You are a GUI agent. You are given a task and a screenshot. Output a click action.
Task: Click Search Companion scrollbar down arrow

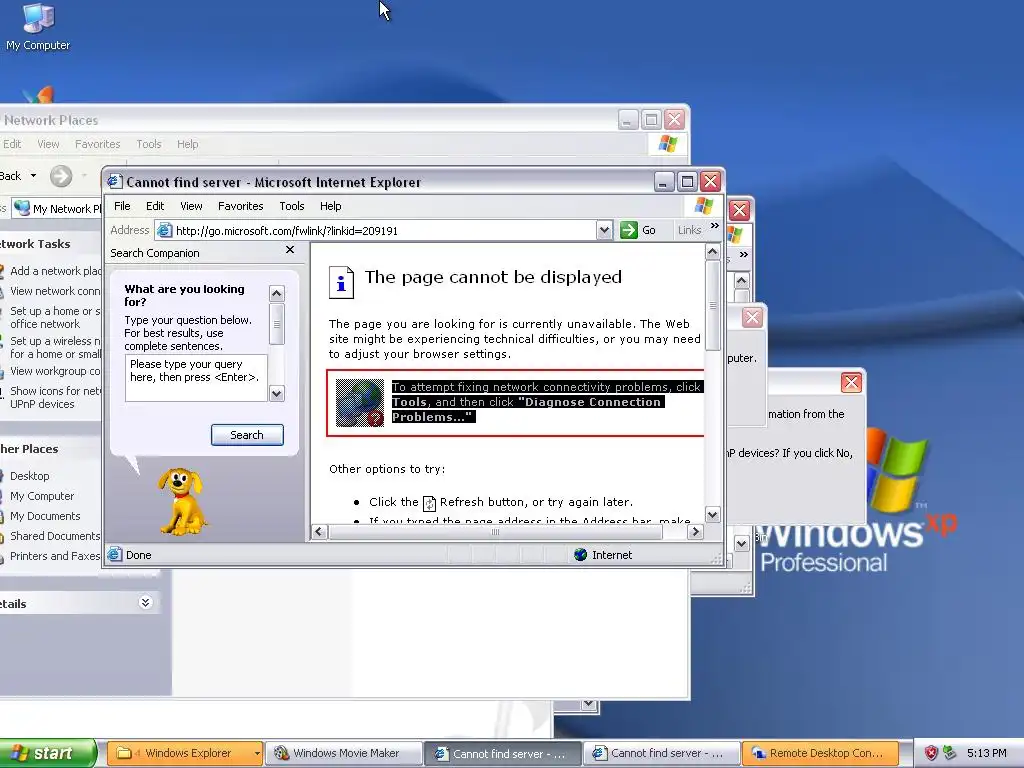click(277, 393)
